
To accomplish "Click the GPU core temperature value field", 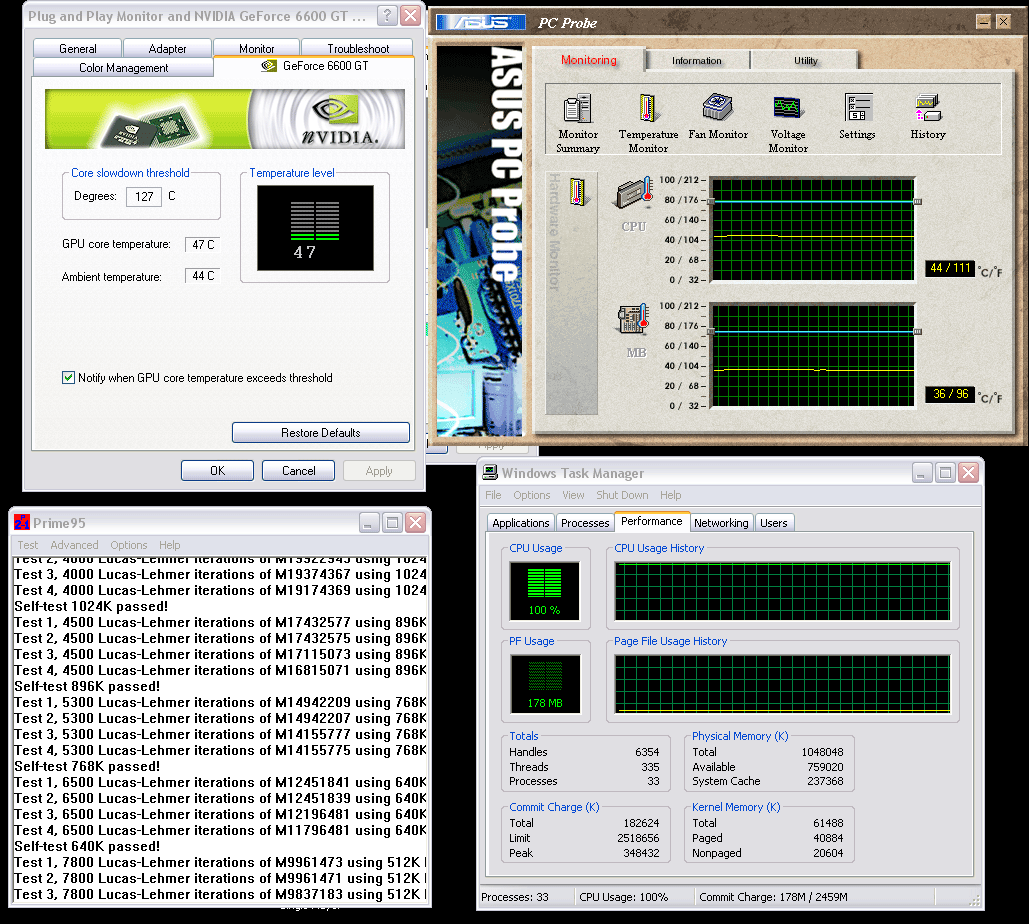I will pyautogui.click(x=202, y=245).
